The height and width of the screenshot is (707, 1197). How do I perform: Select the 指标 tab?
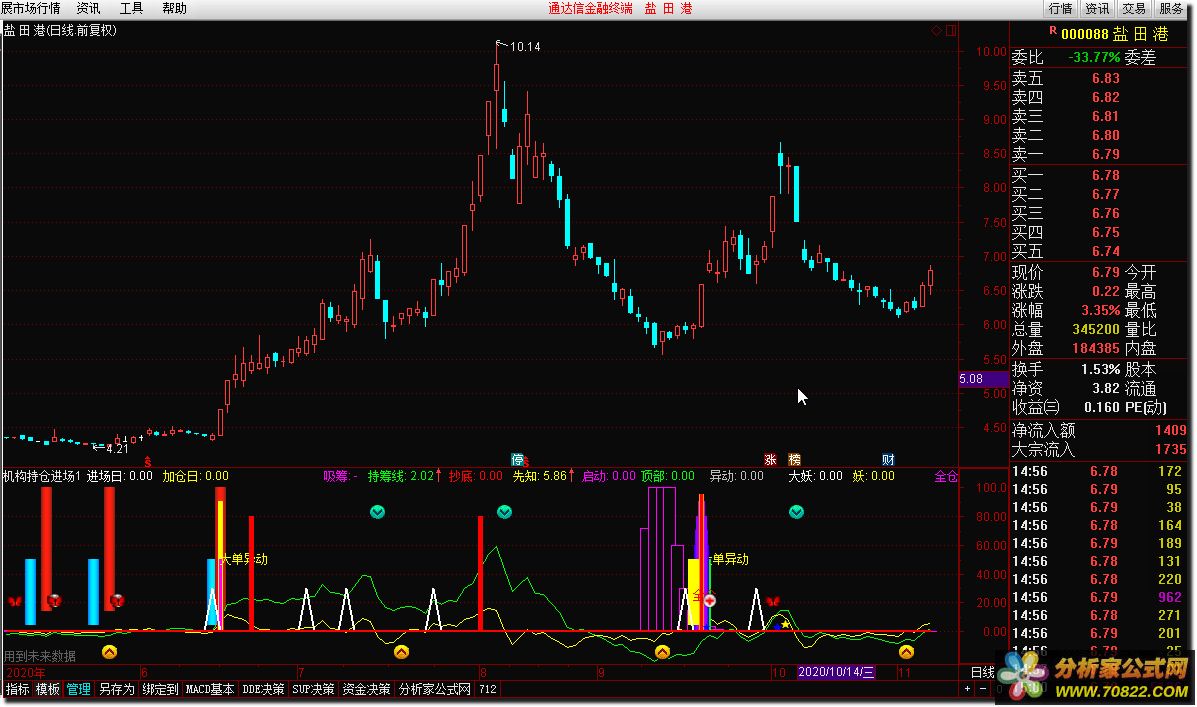[x=17, y=689]
